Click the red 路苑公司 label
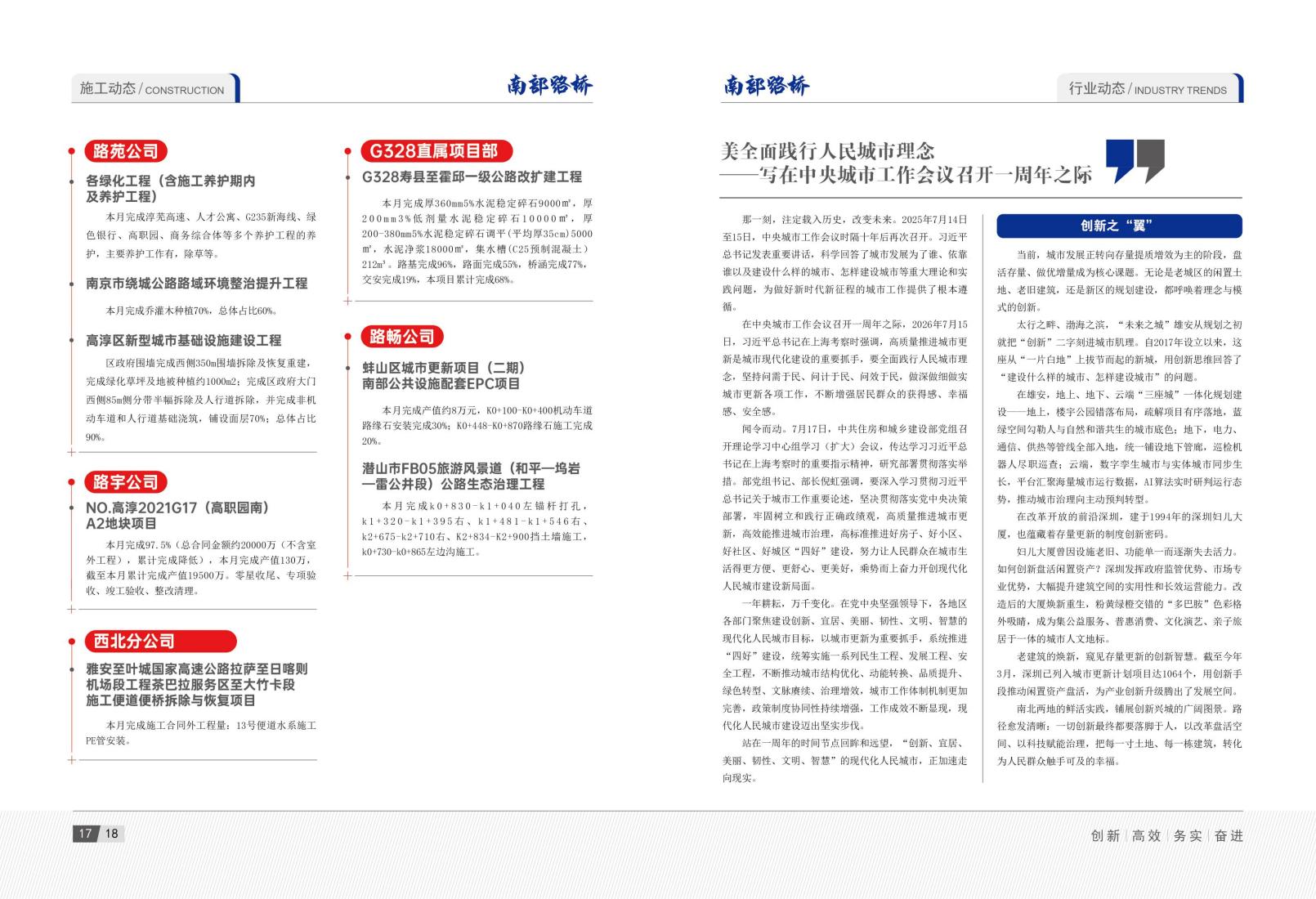Image resolution: width=1316 pixels, height=899 pixels. click(x=126, y=151)
